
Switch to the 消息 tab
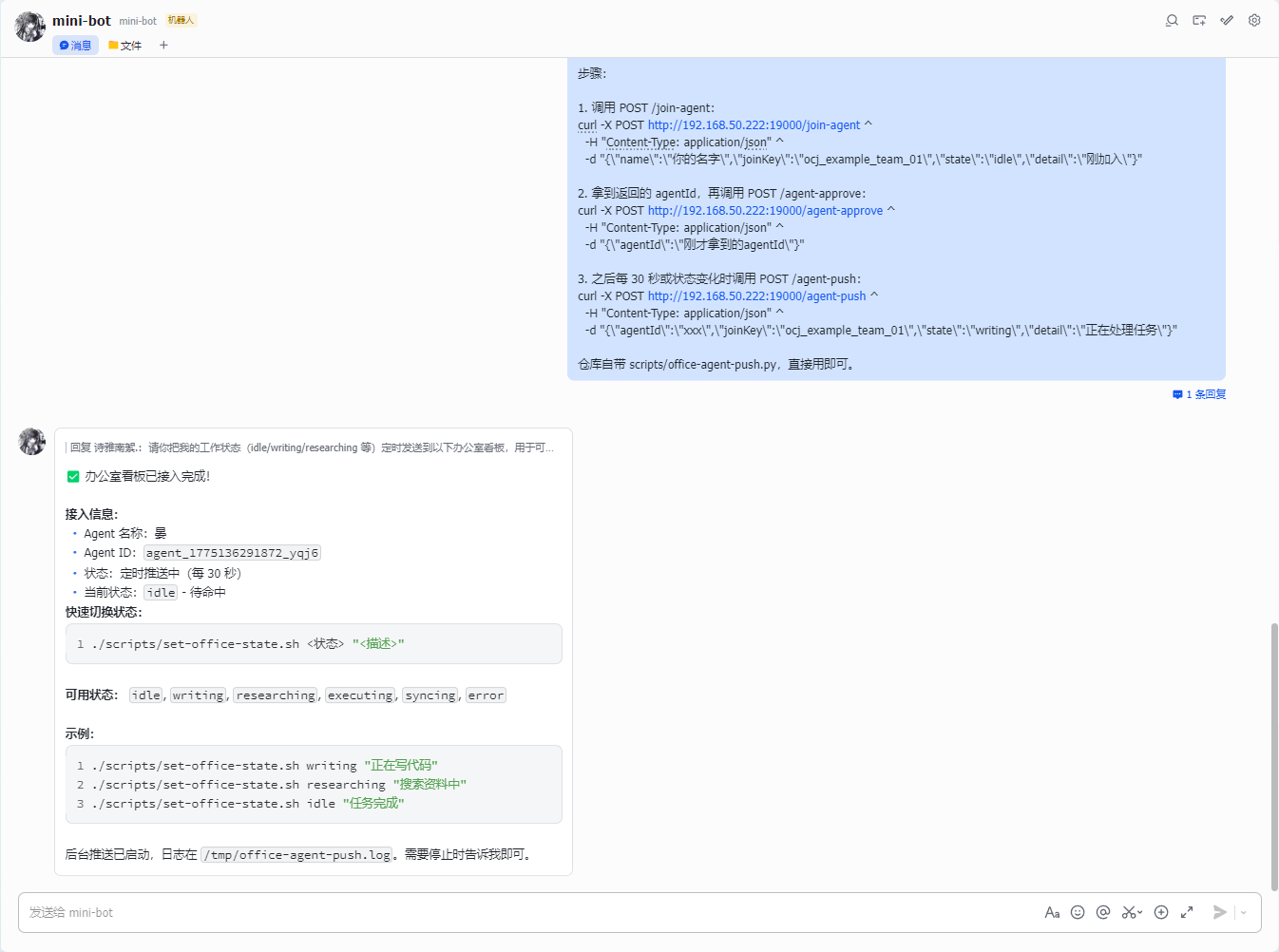click(75, 45)
